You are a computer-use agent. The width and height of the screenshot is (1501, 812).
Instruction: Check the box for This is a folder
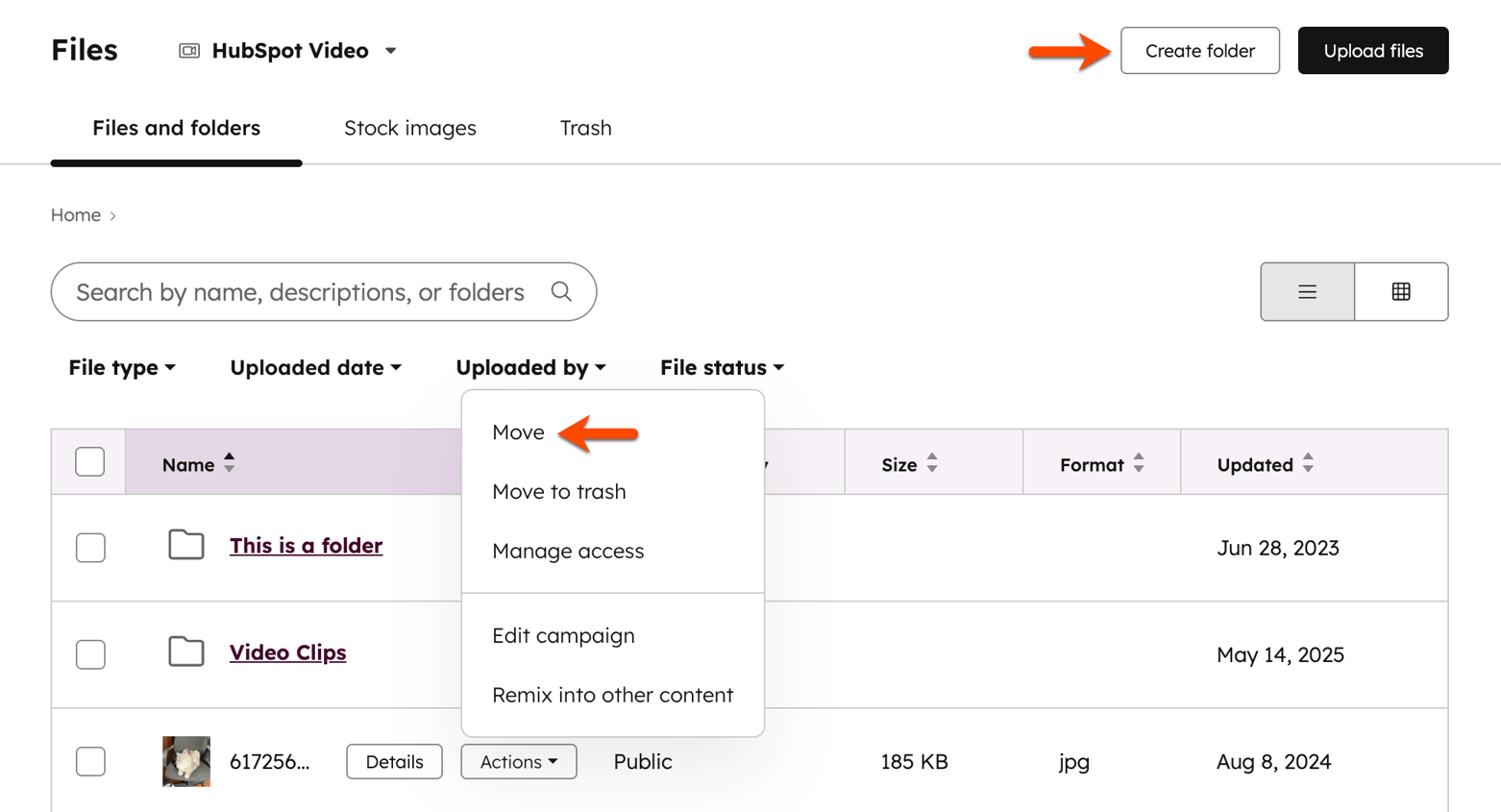tap(90, 548)
